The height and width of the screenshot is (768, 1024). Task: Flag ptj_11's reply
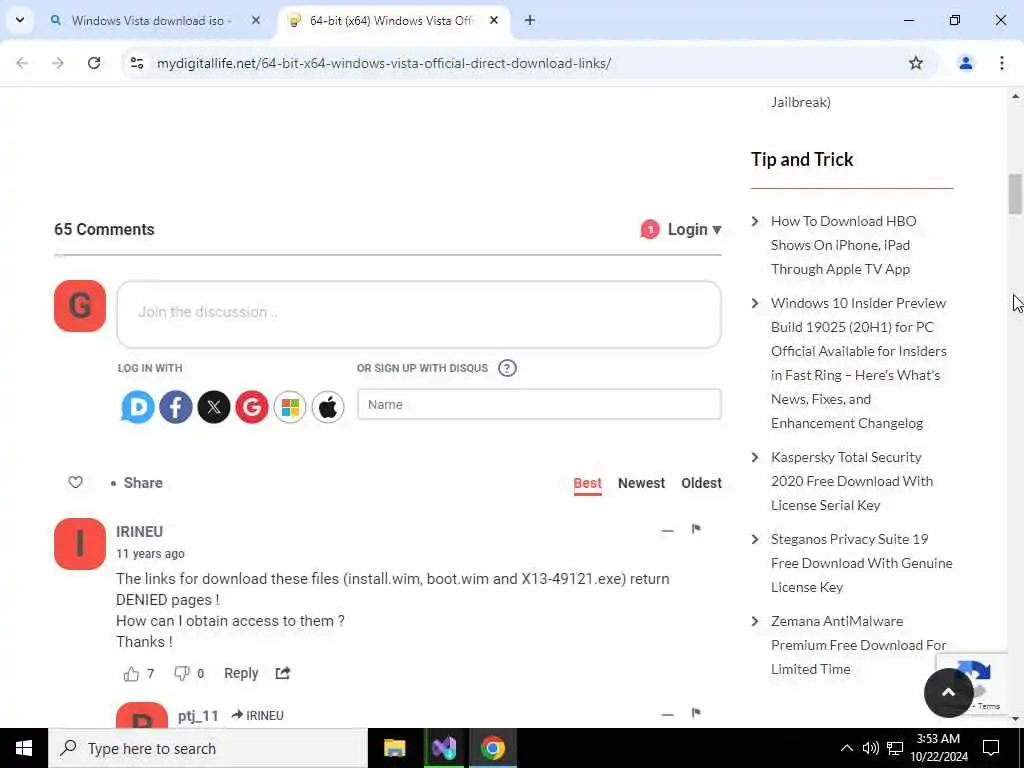pos(696,712)
